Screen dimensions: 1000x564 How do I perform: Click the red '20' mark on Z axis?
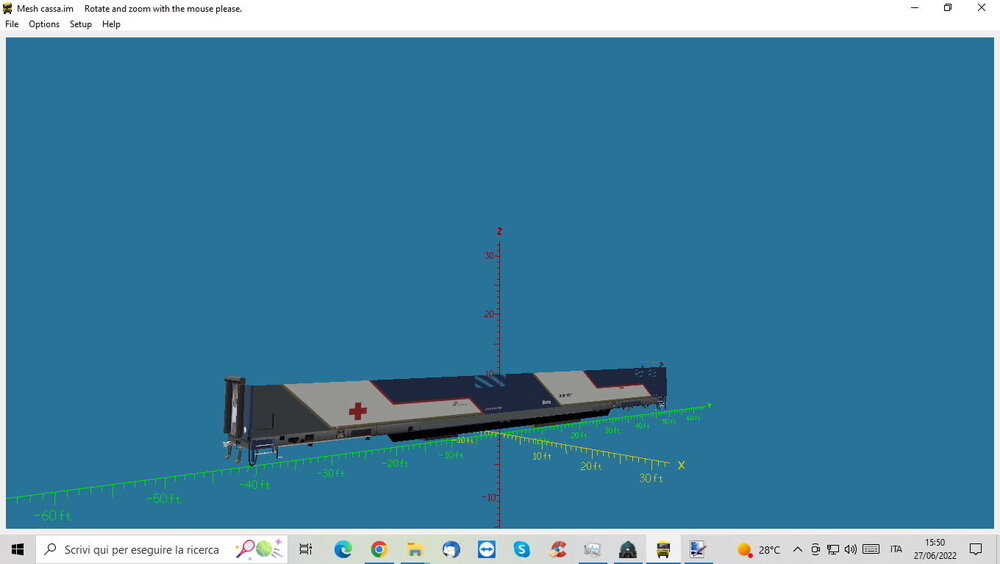point(489,314)
